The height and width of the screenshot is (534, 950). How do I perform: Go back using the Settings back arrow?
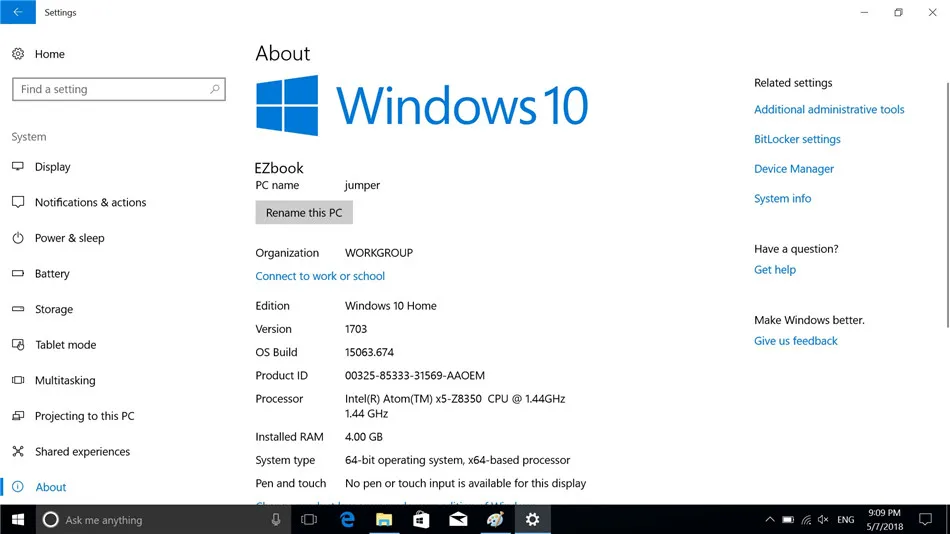tap(18, 12)
